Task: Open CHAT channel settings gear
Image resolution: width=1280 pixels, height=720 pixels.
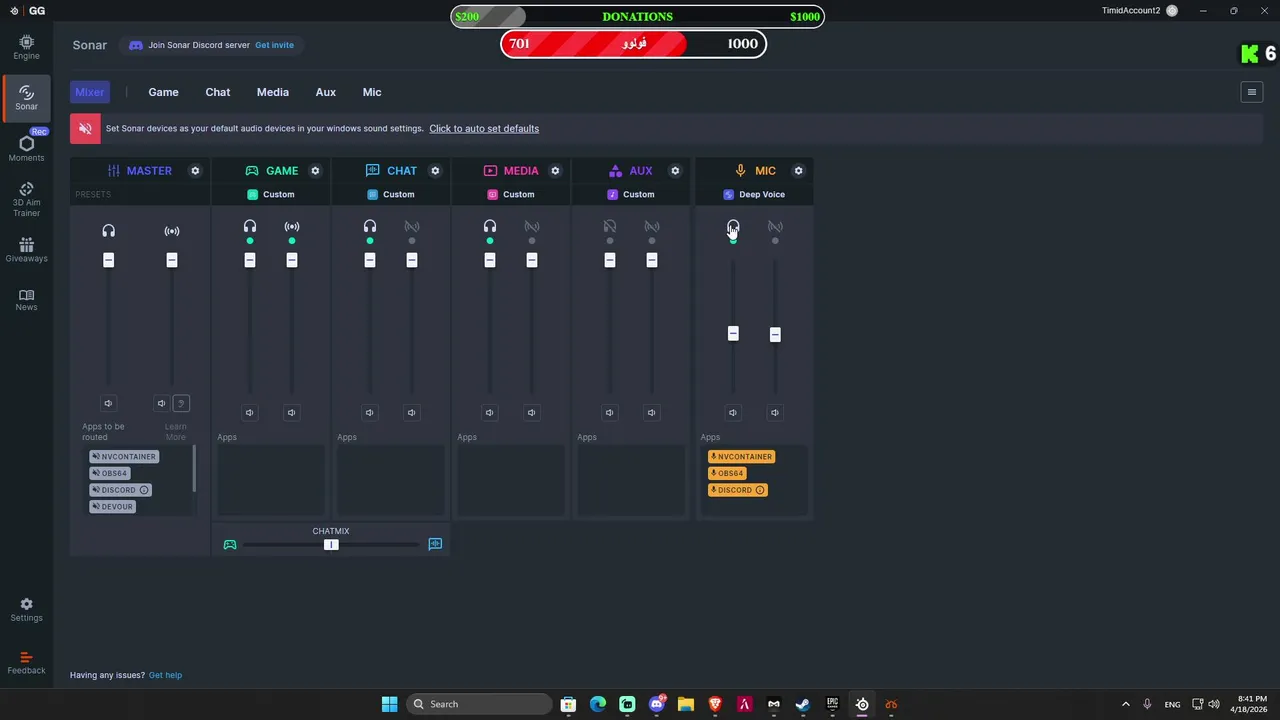Action: [435, 171]
